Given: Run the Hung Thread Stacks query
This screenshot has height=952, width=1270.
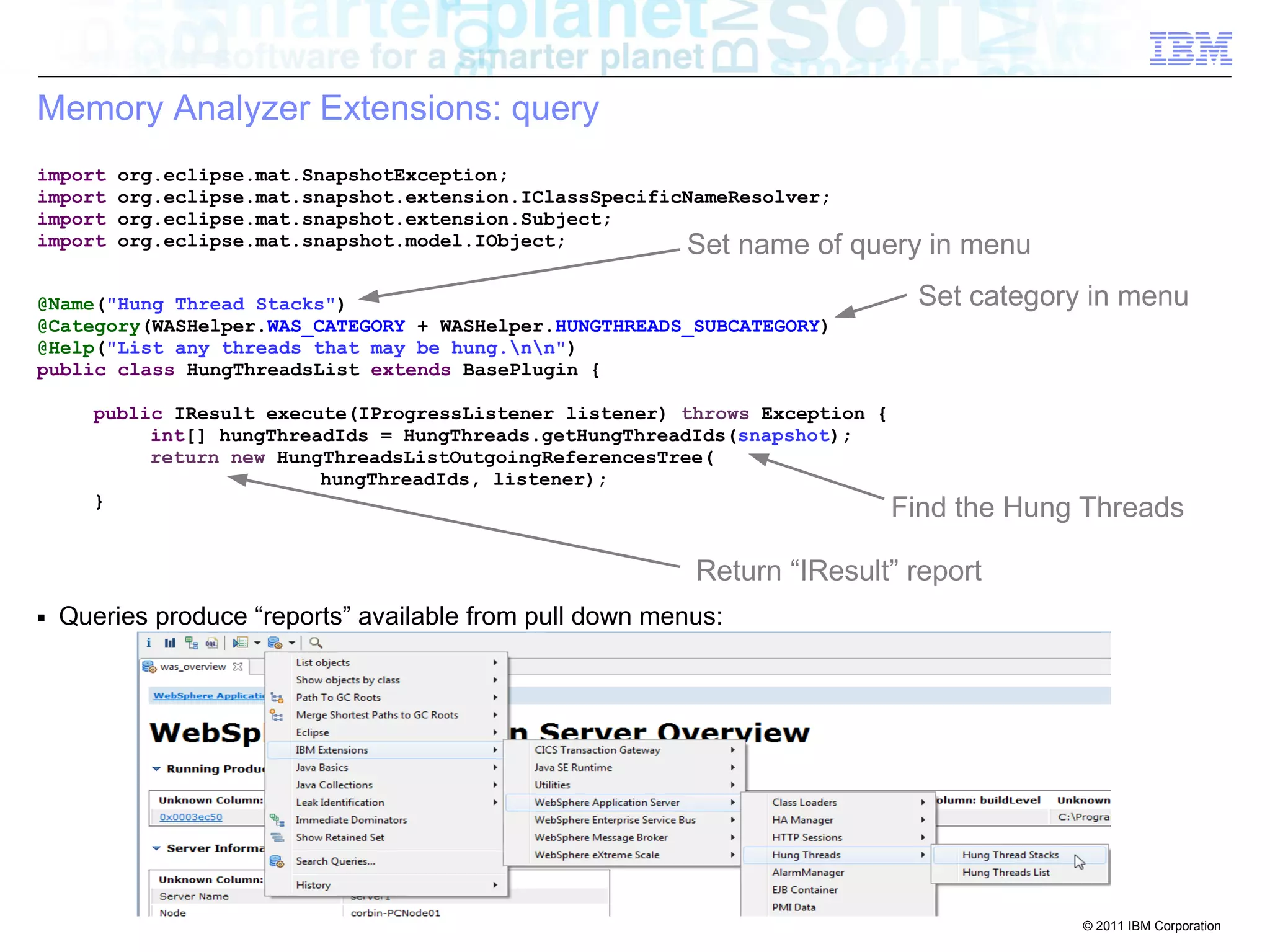Looking at the screenshot, I should tap(1020, 854).
